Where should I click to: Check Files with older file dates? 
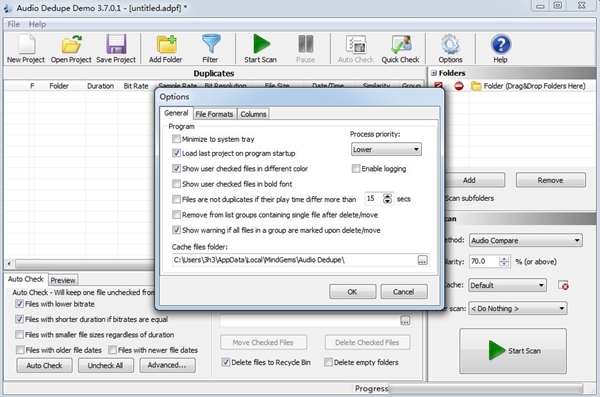click(20, 350)
